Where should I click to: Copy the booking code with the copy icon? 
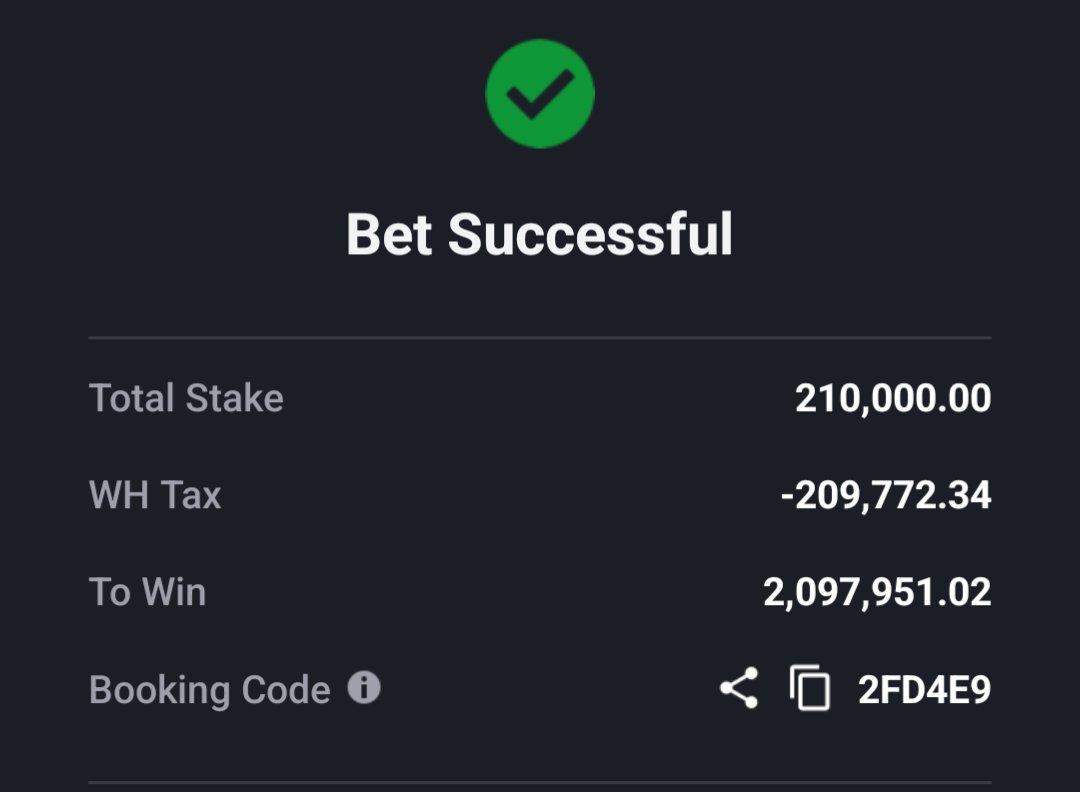pos(810,687)
